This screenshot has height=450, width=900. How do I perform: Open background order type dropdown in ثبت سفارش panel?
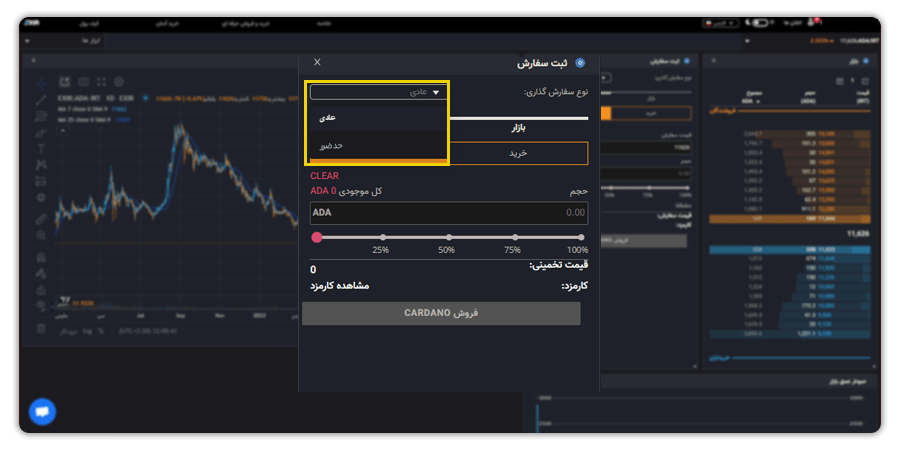pos(606,77)
